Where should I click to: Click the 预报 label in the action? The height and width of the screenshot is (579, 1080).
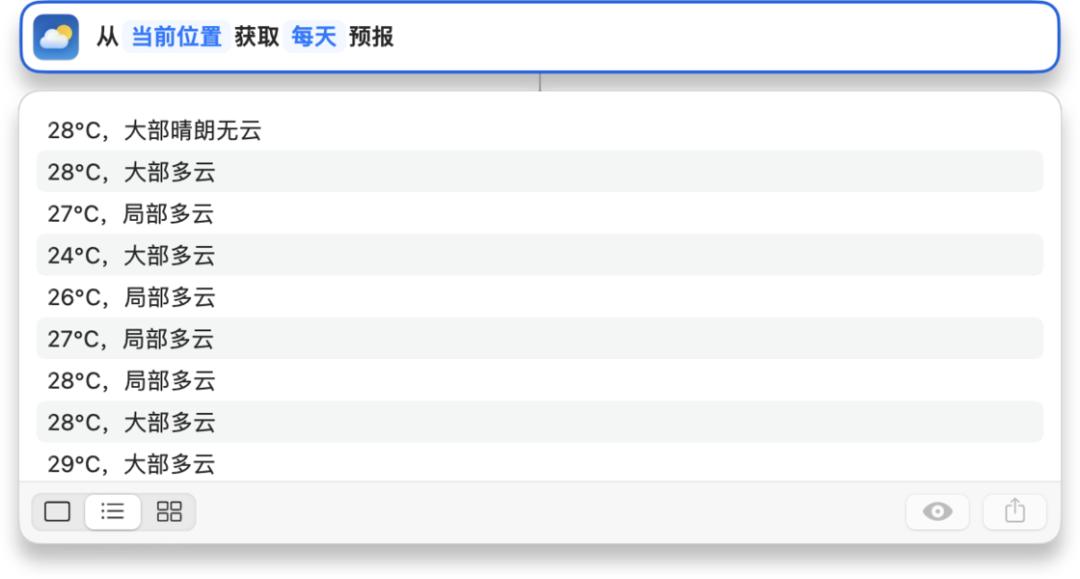pyautogui.click(x=371, y=37)
